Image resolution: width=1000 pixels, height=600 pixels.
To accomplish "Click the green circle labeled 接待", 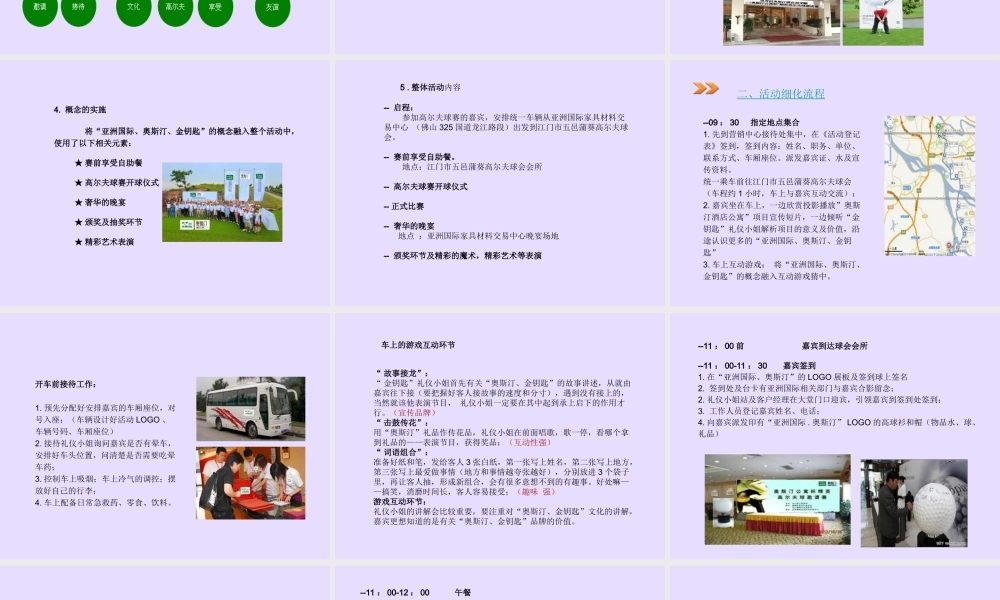I will (78, 9).
